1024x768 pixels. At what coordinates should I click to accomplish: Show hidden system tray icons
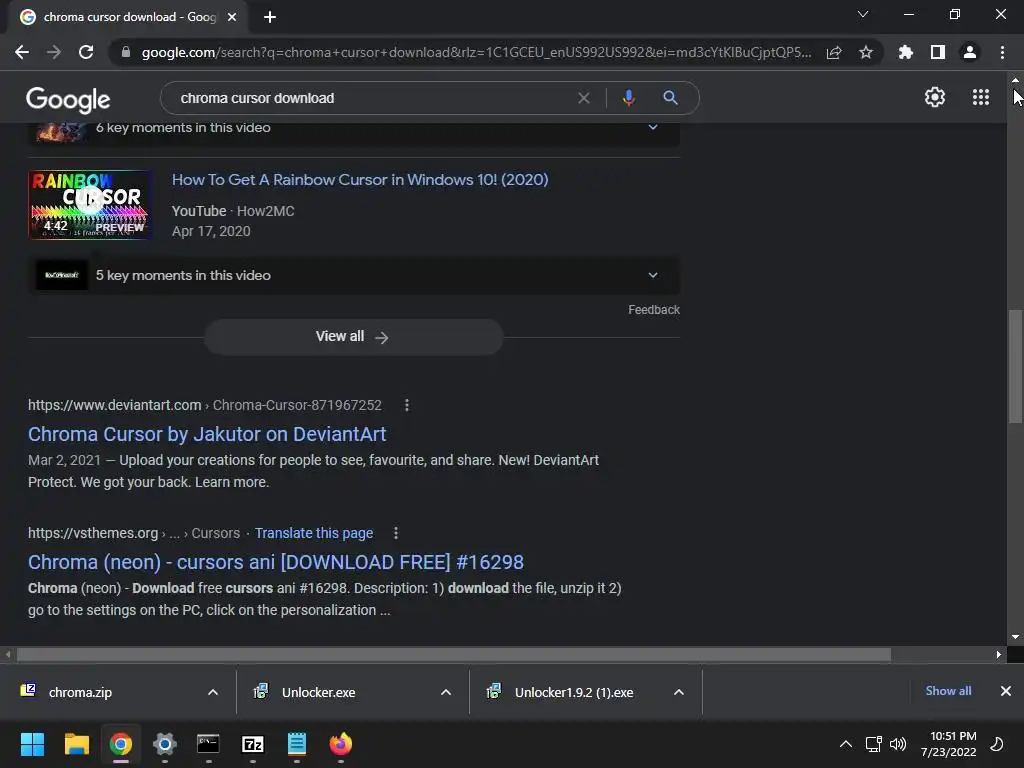tap(846, 744)
